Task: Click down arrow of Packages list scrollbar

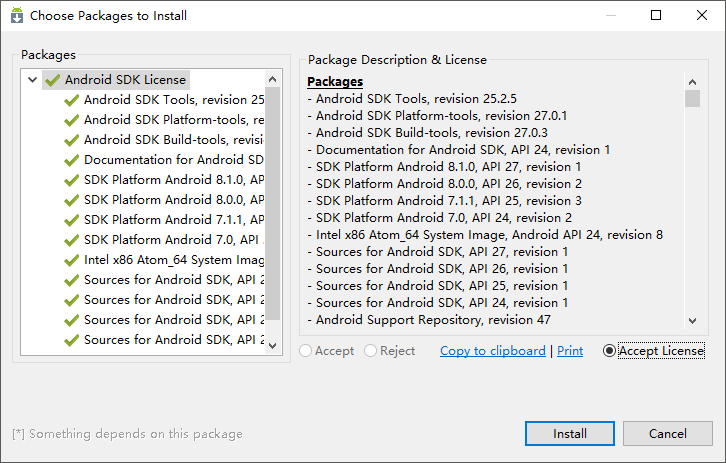Action: 273,346
